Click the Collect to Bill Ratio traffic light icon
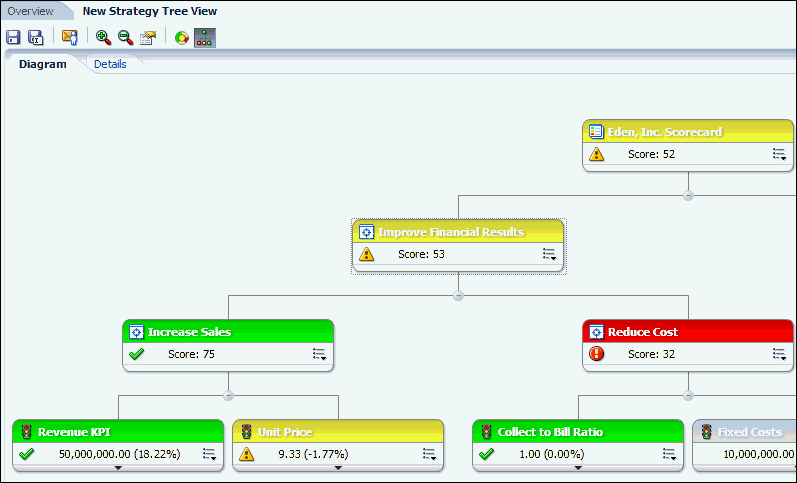The height and width of the screenshot is (483, 797). (486, 432)
